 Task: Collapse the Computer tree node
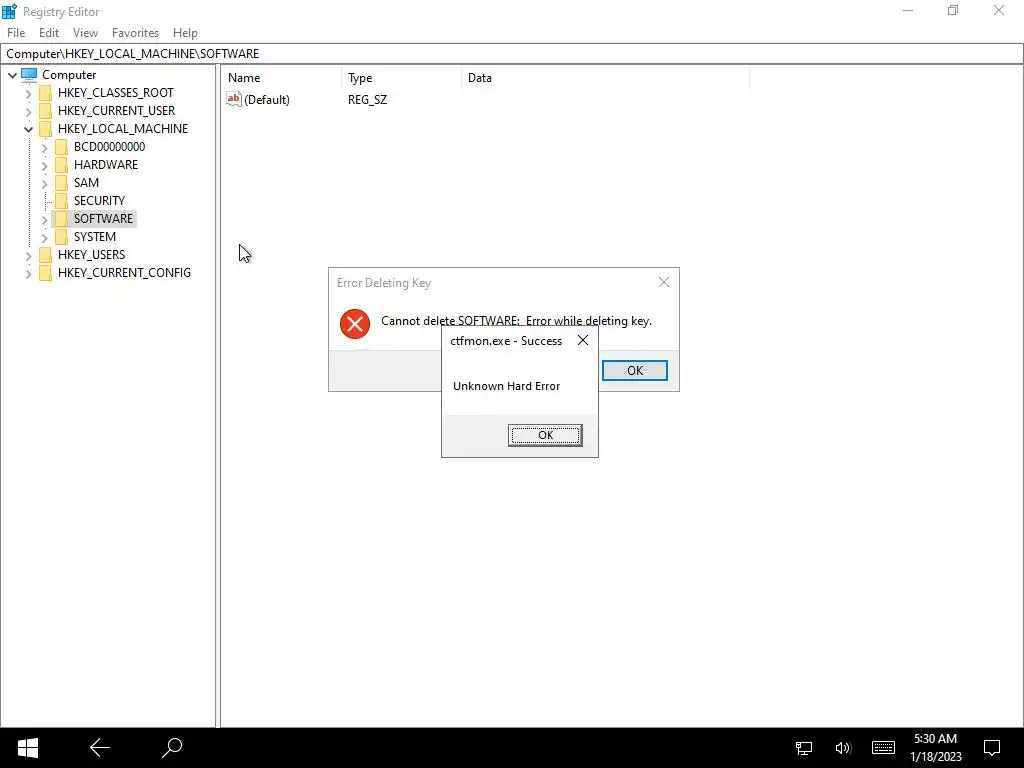12,75
